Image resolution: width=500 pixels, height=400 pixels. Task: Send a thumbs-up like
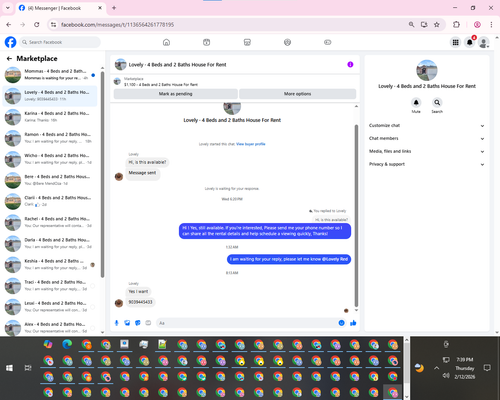coord(353,323)
